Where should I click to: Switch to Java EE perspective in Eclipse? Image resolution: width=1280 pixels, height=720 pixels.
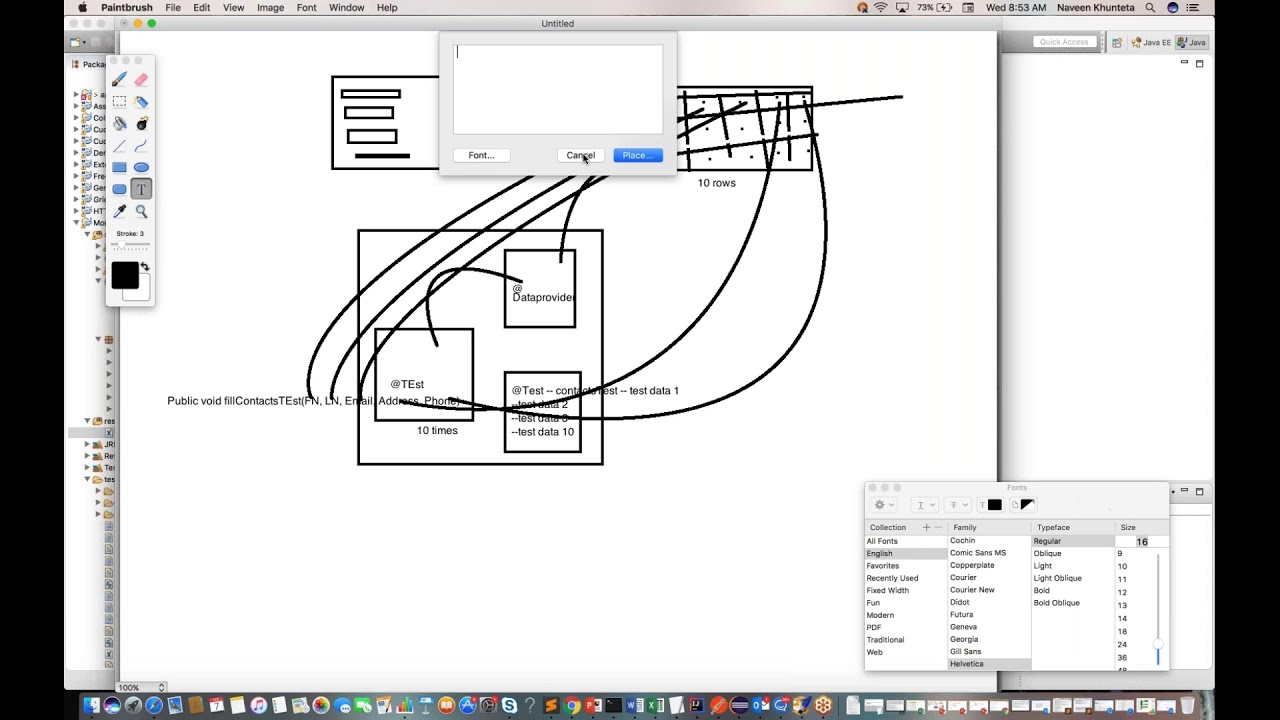pyautogui.click(x=1150, y=42)
